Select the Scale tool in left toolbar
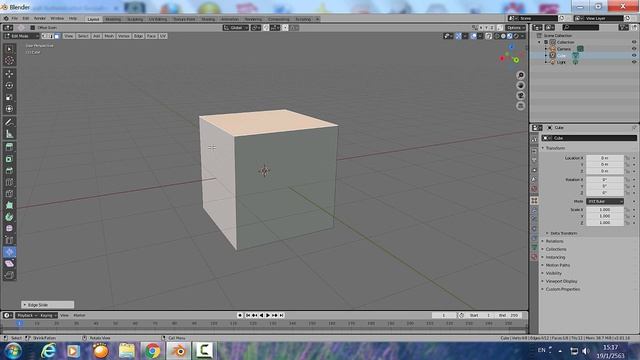The width and height of the screenshot is (640, 360). (x=9, y=97)
